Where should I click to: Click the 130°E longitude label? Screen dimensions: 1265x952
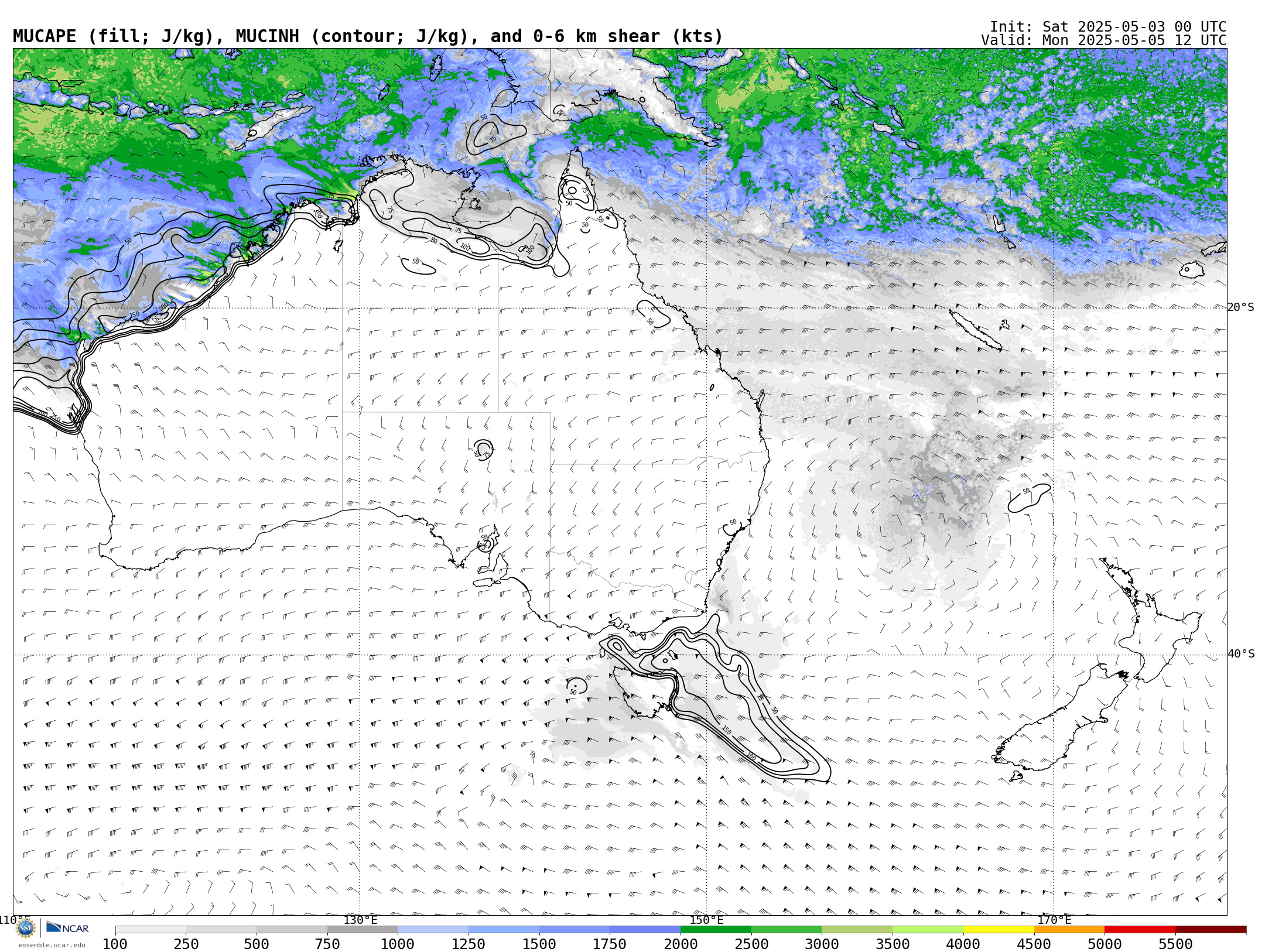coord(360,920)
